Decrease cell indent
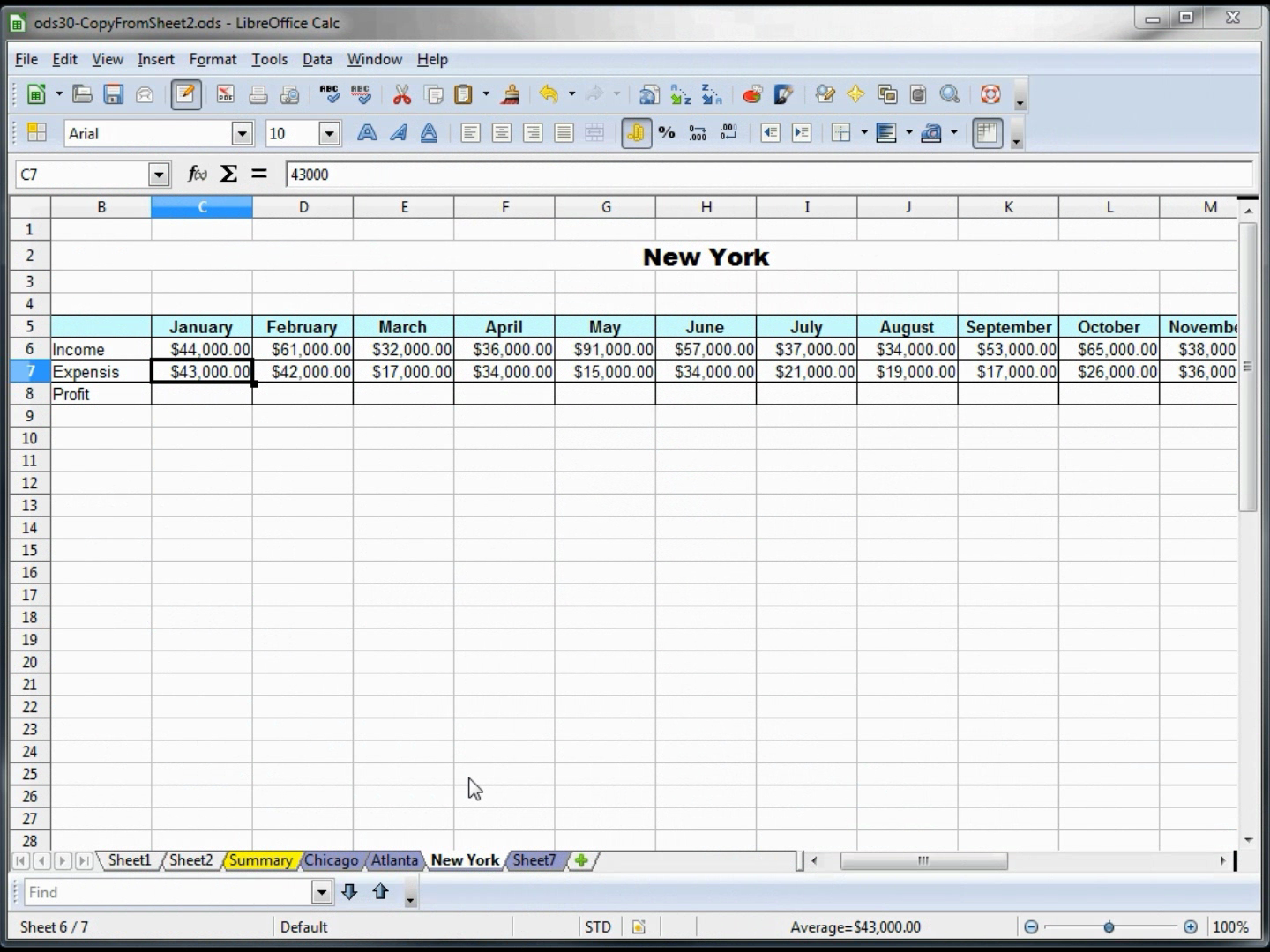The image size is (1270, 952). [x=770, y=133]
